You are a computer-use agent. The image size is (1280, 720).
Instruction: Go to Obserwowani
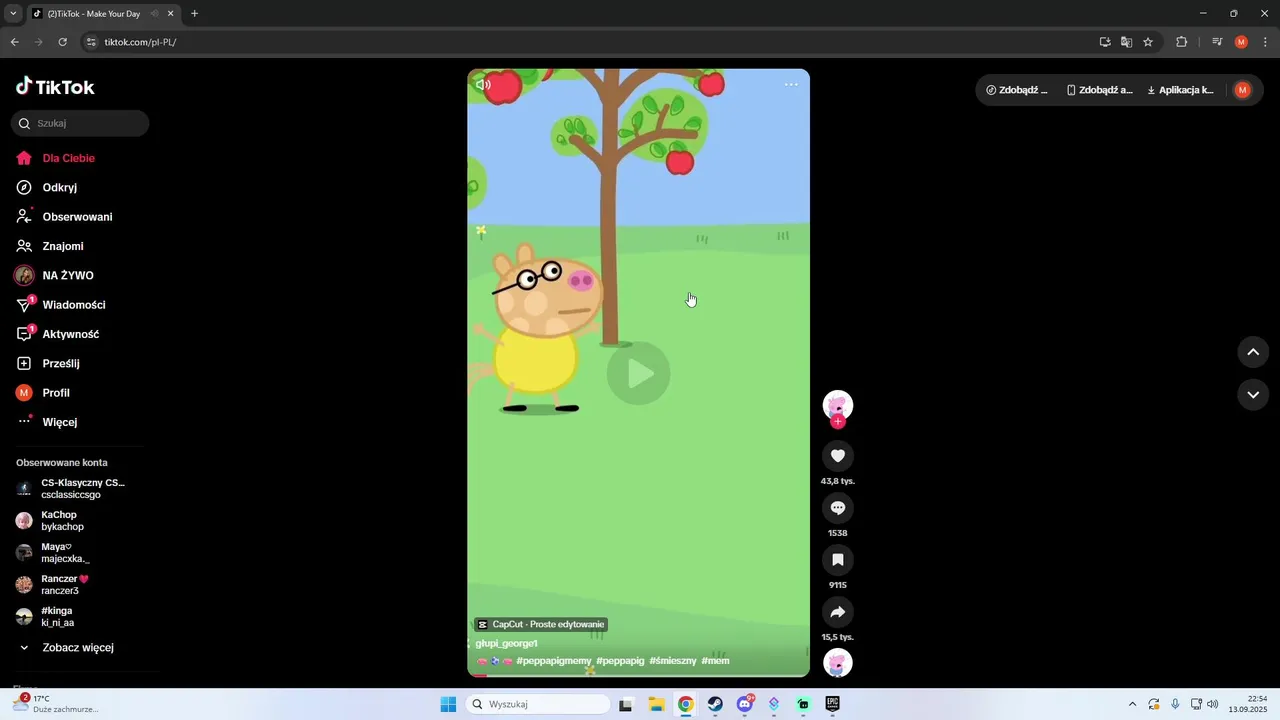[77, 217]
